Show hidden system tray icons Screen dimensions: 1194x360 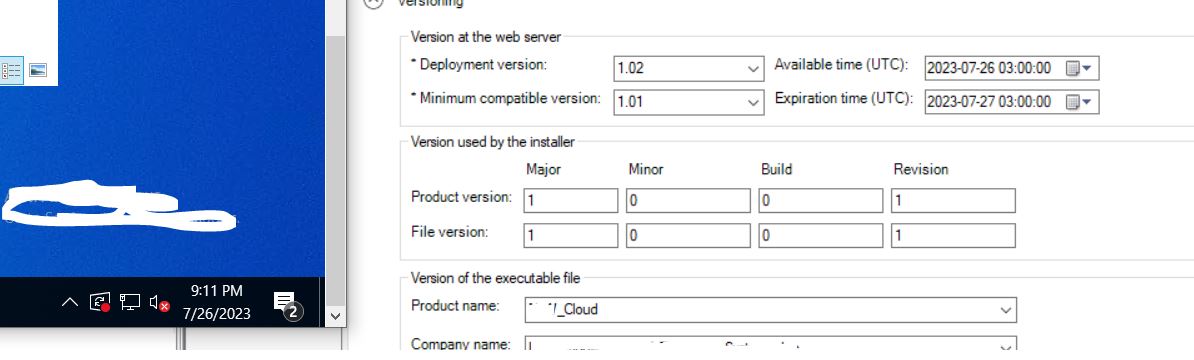click(x=69, y=302)
